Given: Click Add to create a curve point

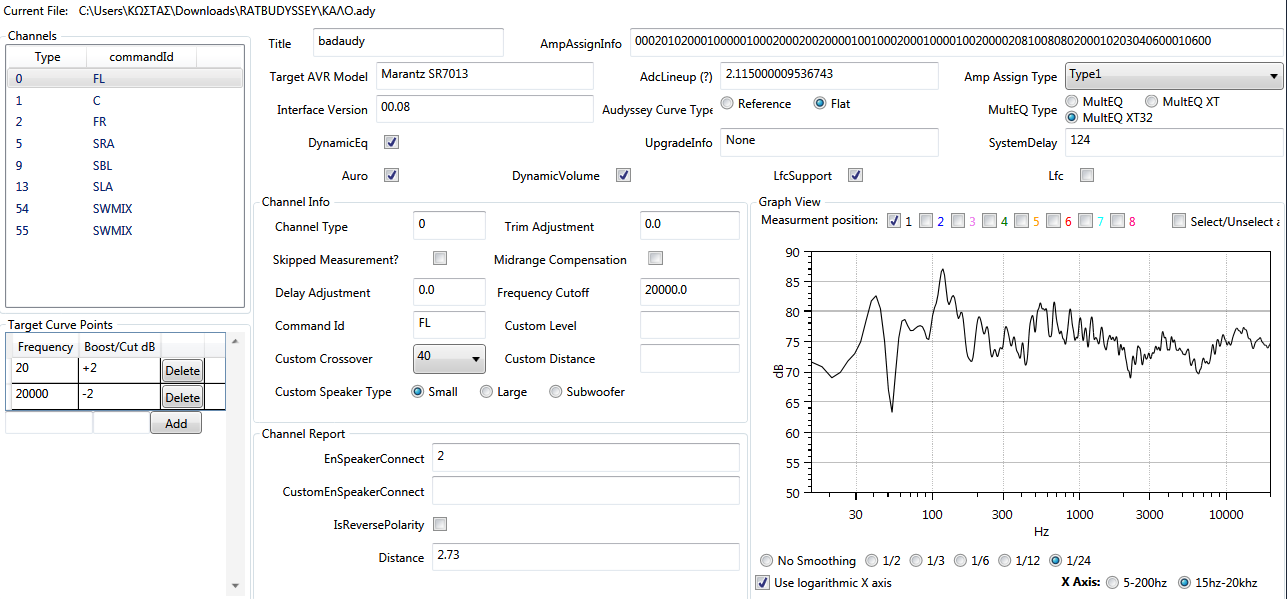Looking at the screenshot, I should [x=175, y=424].
